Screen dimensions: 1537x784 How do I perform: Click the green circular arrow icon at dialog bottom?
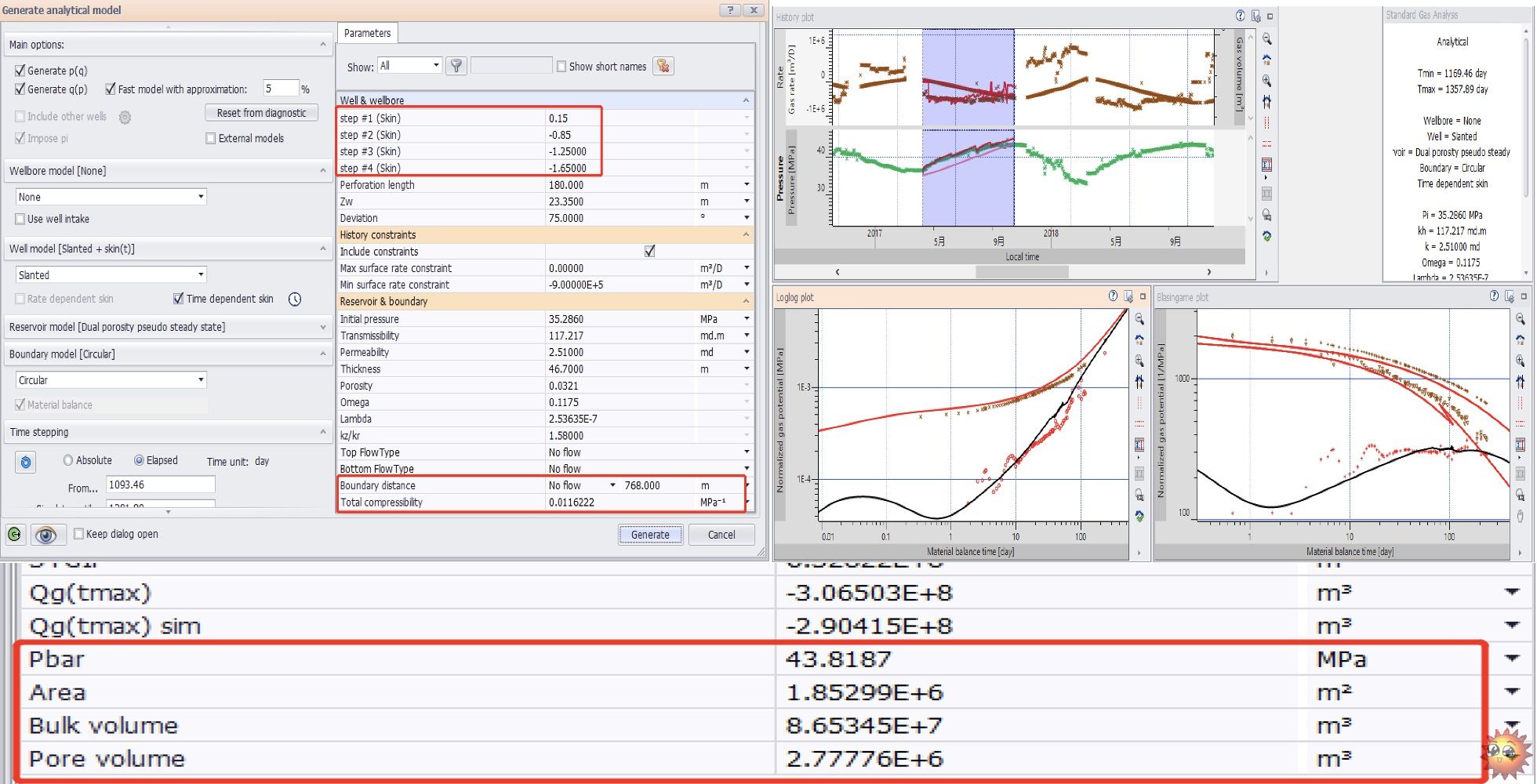[14, 535]
